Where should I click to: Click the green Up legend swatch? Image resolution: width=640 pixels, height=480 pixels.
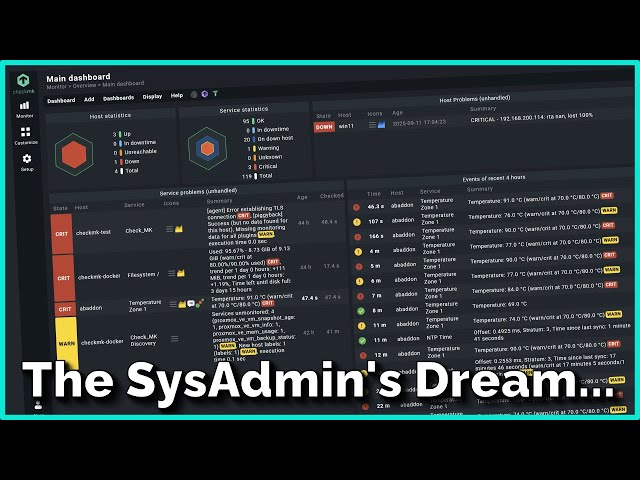click(120, 134)
